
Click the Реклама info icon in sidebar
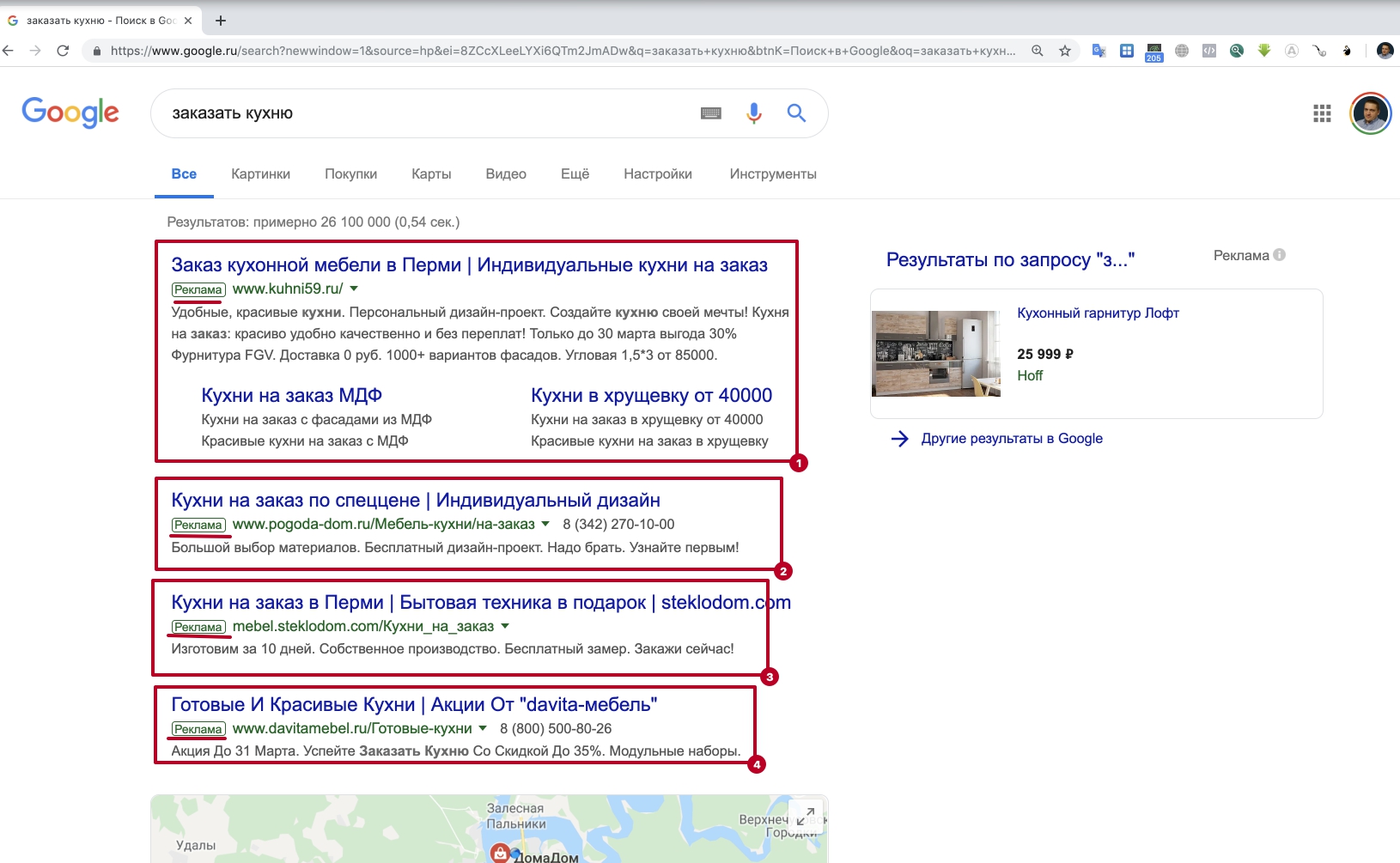pos(1280,255)
